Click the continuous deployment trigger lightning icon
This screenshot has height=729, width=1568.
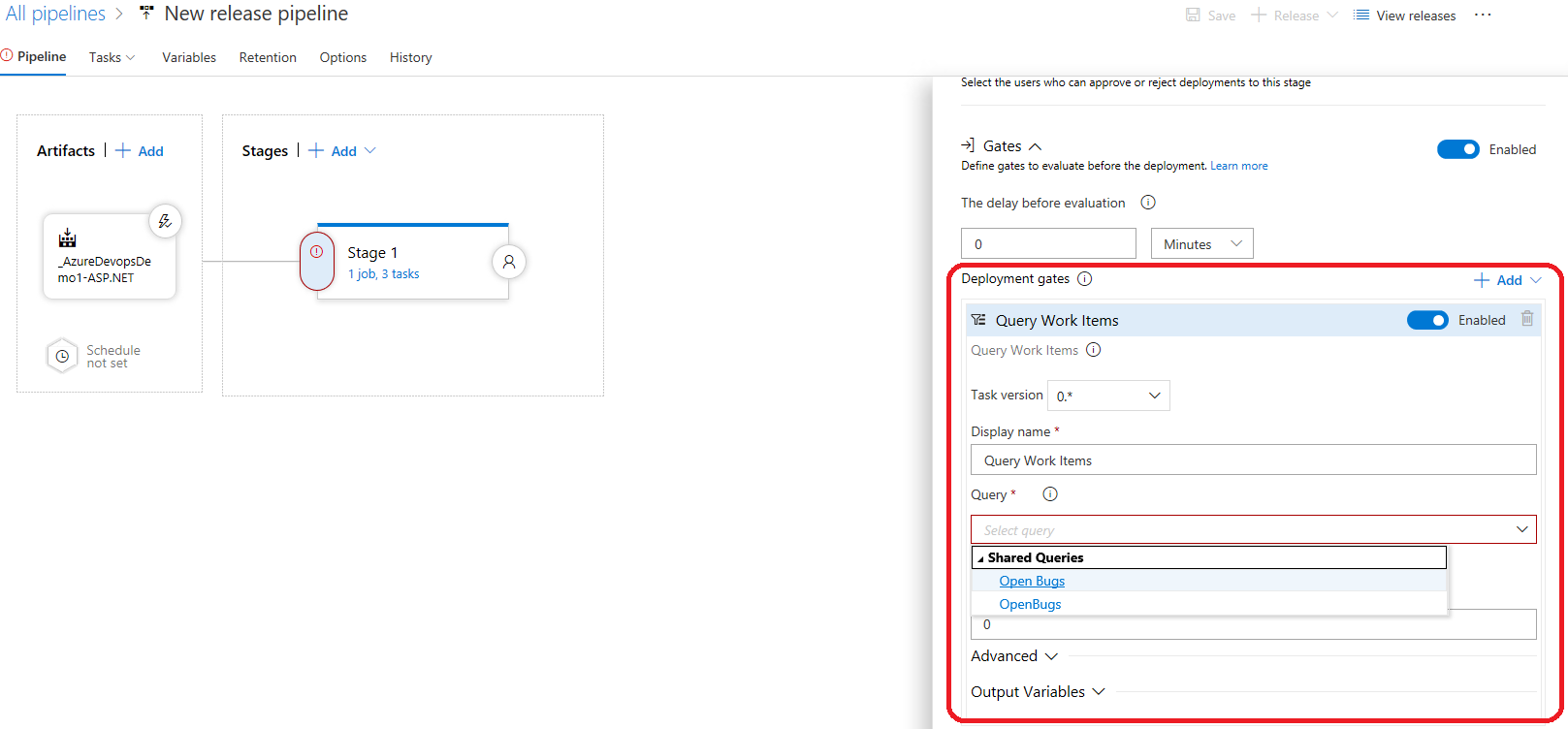[x=165, y=221]
